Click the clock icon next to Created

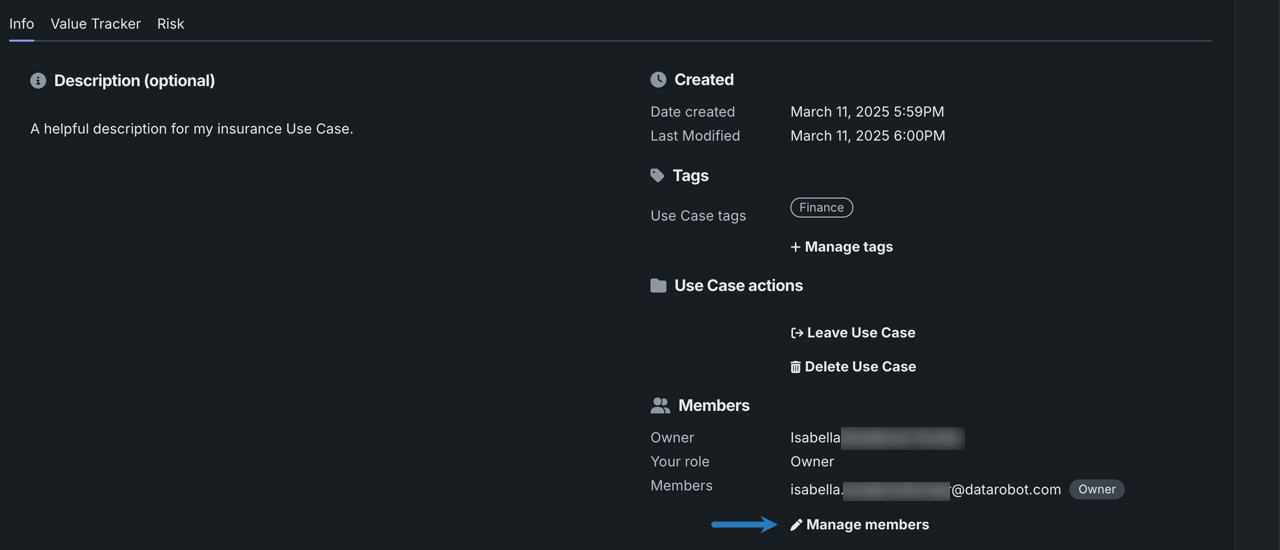(x=658, y=80)
